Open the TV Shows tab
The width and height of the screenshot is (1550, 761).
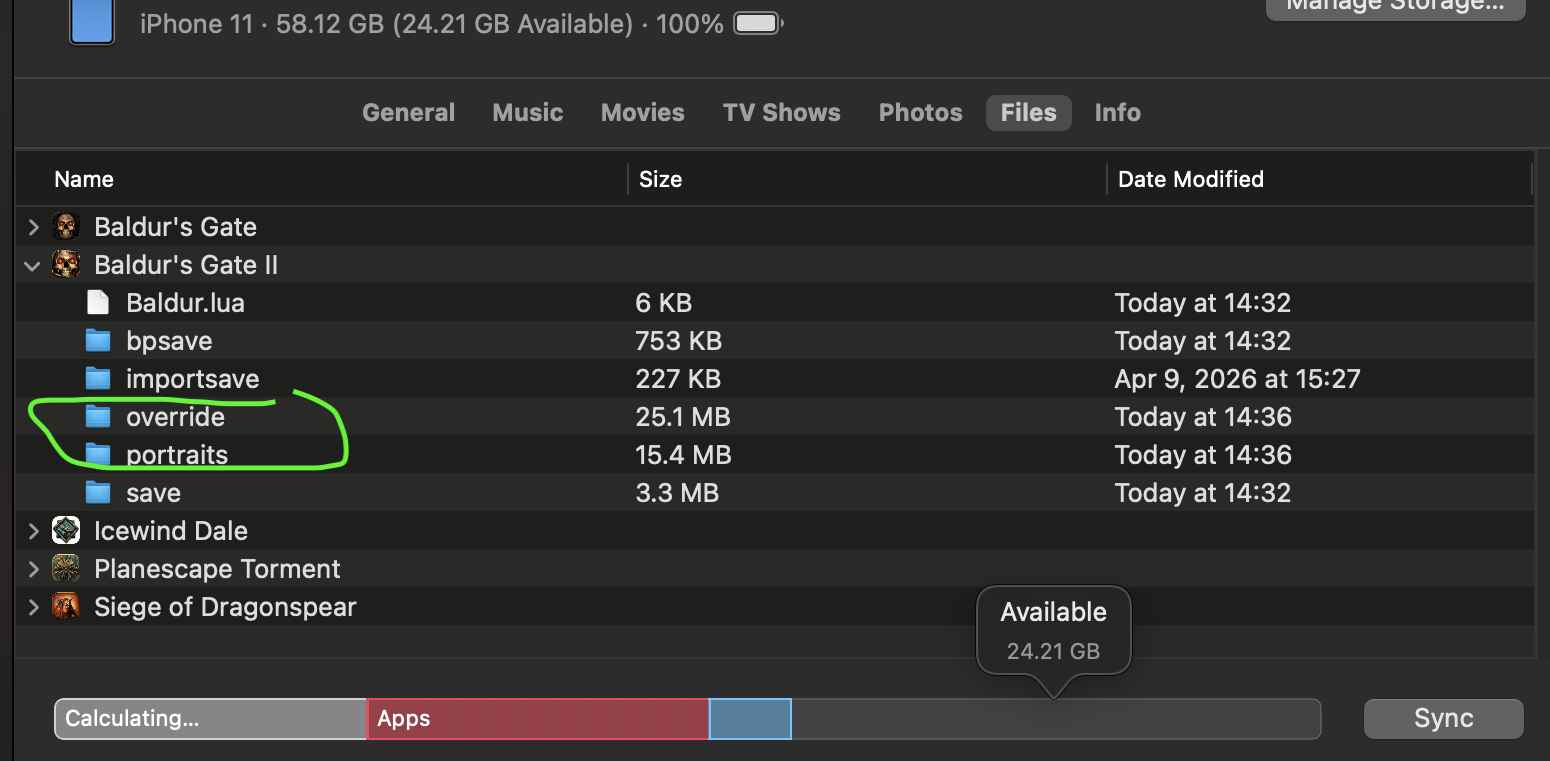pos(782,113)
